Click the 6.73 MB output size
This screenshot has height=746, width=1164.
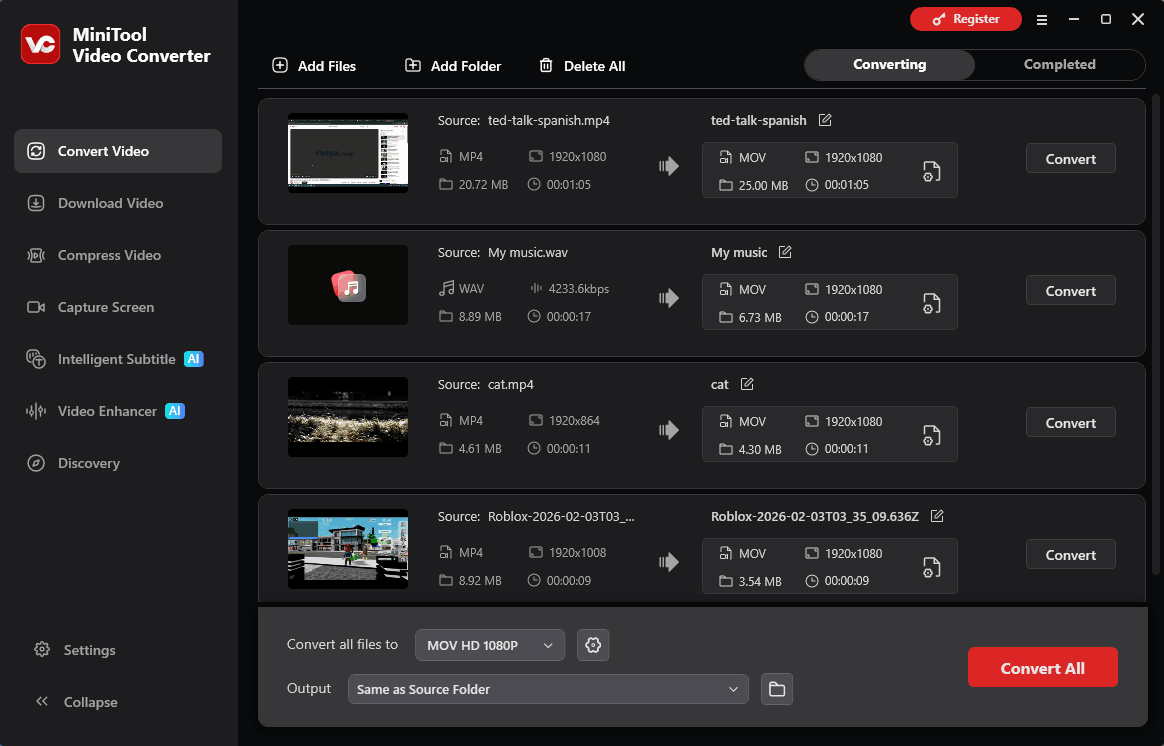pyautogui.click(x=760, y=318)
